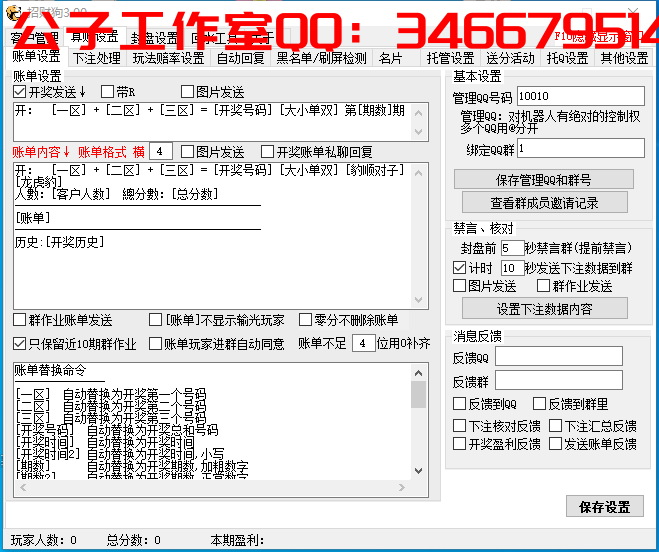Click up arrow of 账单替换命令 list scrollbar

419,373
